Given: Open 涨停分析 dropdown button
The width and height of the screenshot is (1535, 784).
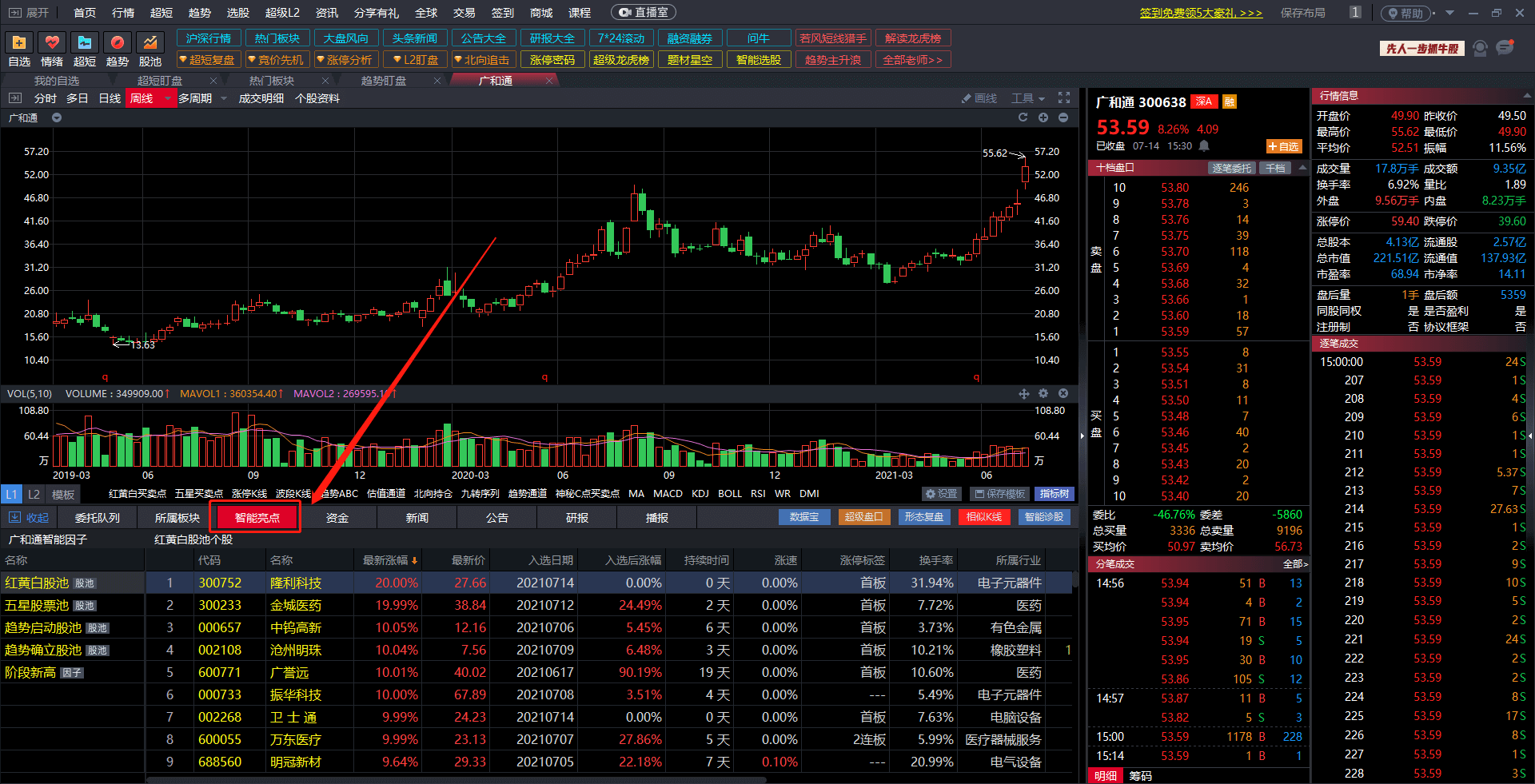Looking at the screenshot, I should pos(345,60).
